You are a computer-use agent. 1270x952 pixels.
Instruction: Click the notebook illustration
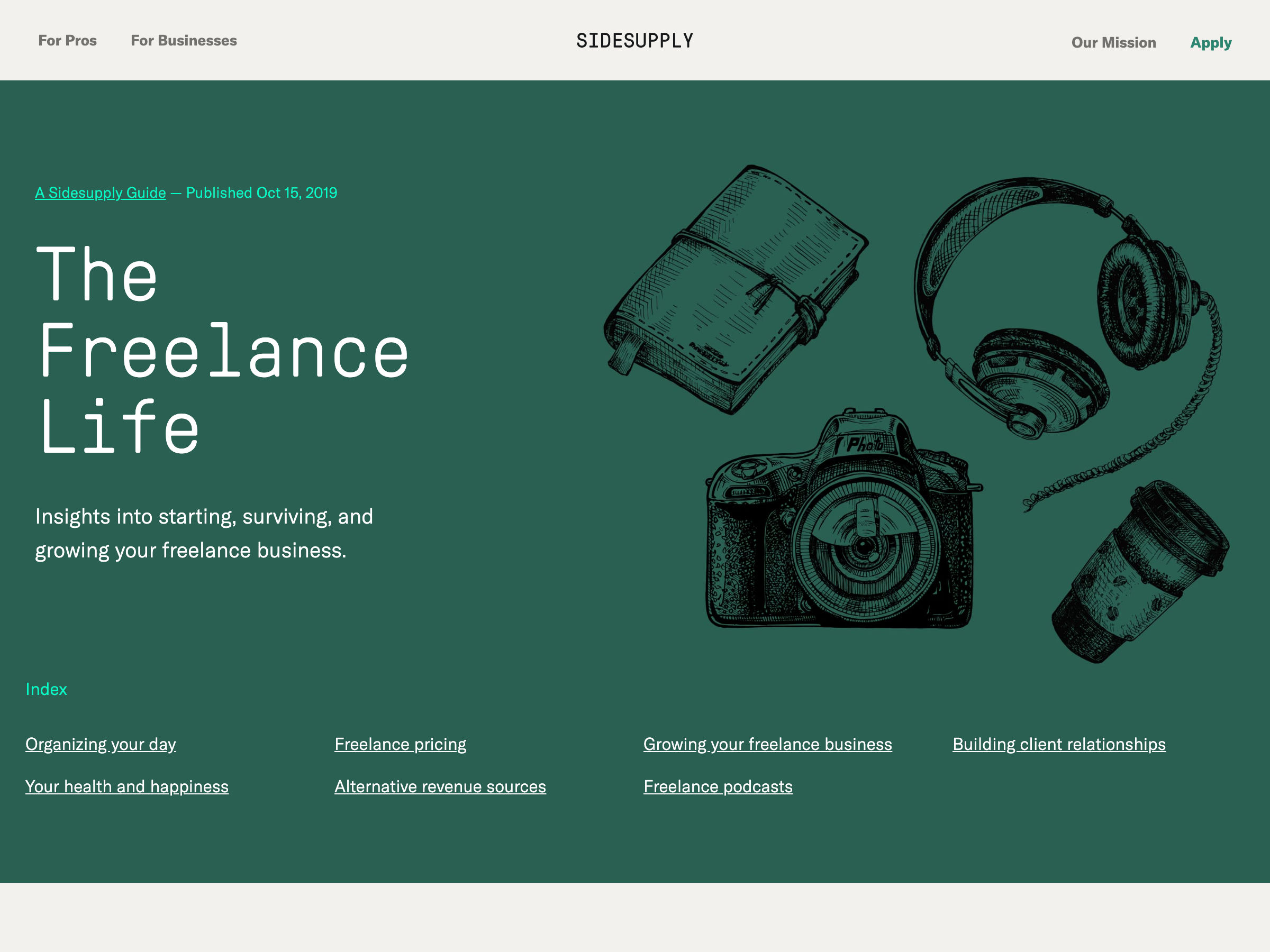click(736, 290)
